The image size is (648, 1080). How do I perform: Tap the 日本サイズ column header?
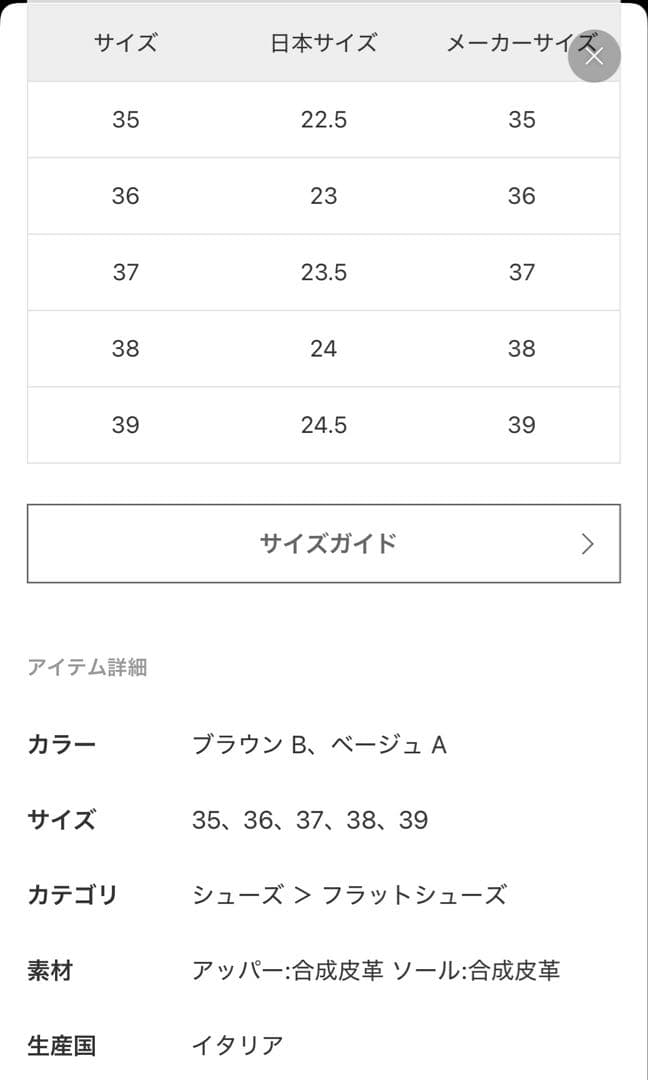coord(322,43)
